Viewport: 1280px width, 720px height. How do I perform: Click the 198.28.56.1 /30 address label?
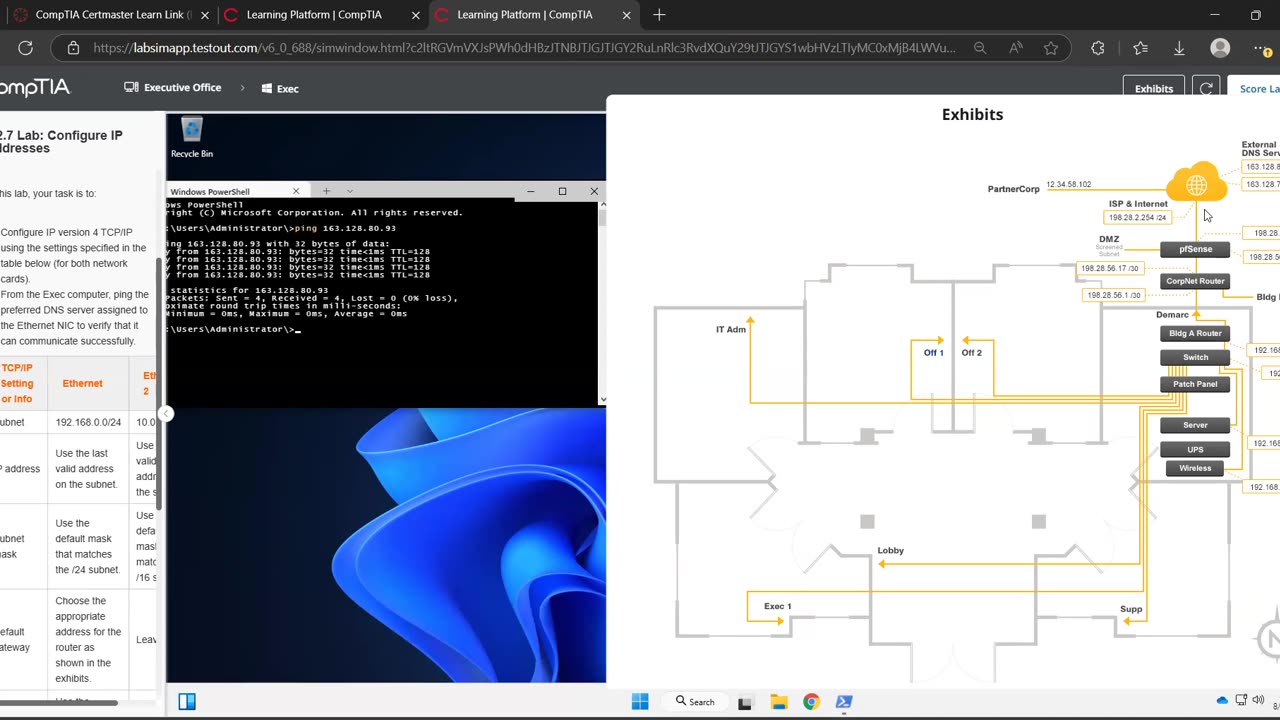click(x=1113, y=295)
